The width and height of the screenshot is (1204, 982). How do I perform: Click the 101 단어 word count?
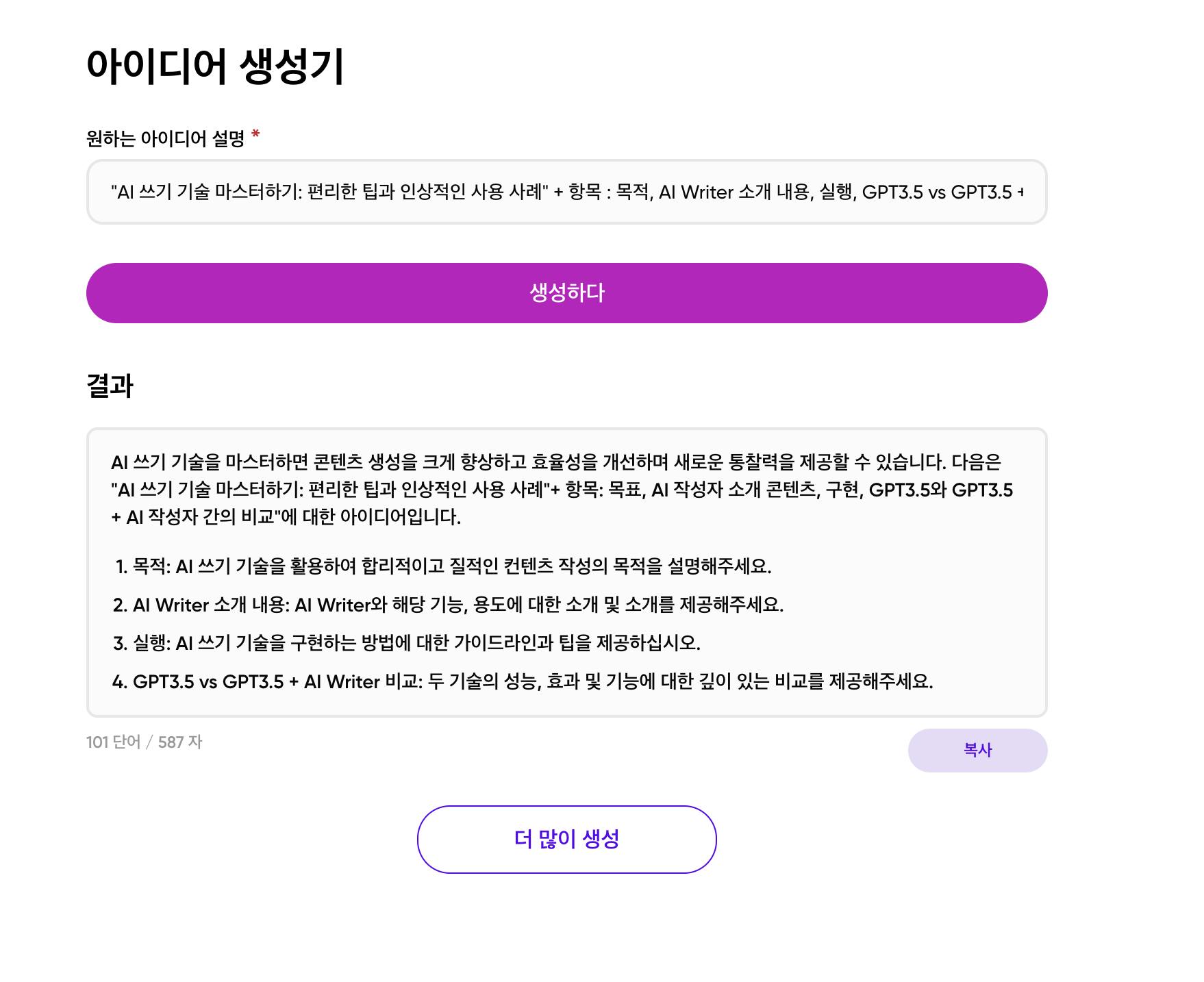tap(113, 742)
